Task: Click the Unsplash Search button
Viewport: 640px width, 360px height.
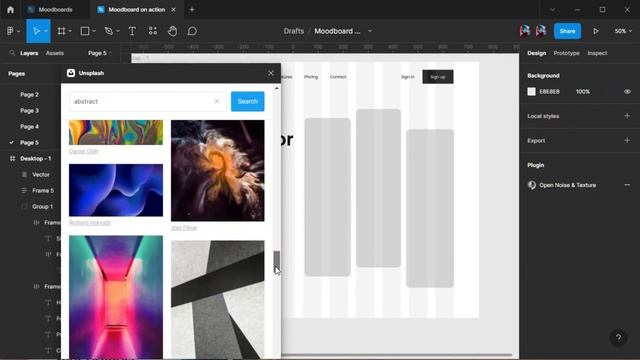Action: click(247, 101)
